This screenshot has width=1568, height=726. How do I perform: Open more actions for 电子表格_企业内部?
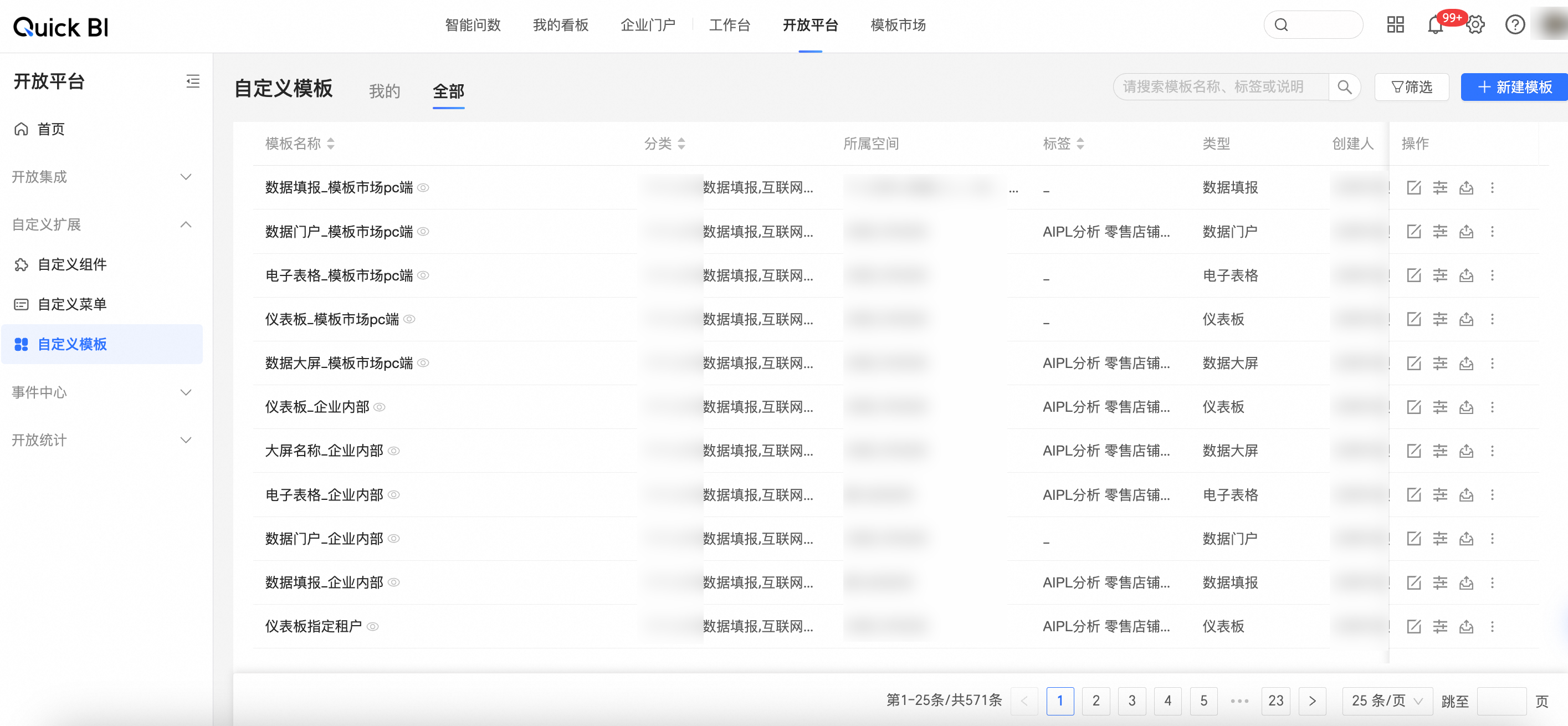pyautogui.click(x=1493, y=494)
